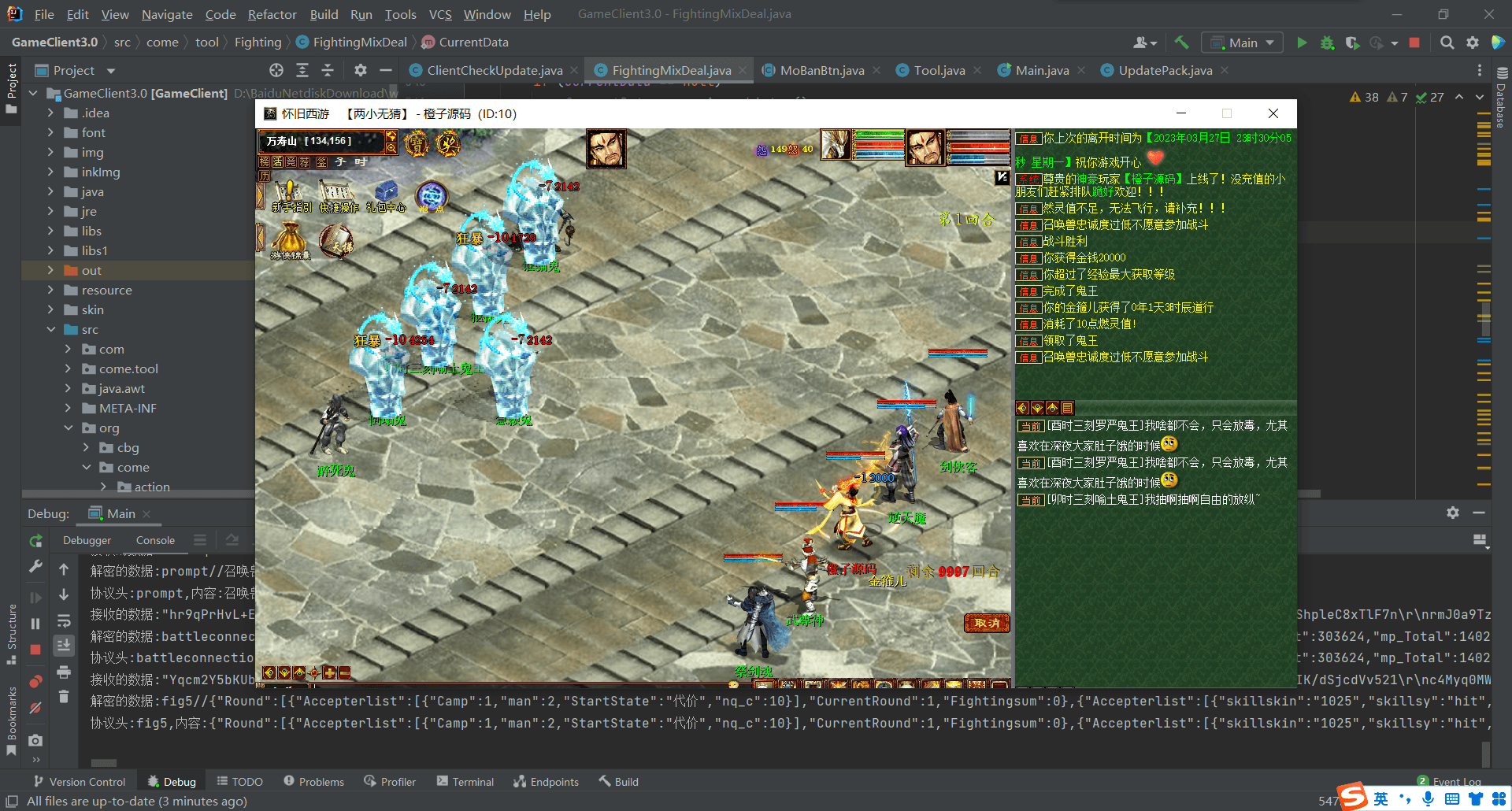Click the 取消 cancel button in game
Viewport: 1512px width, 811px height.
(987, 623)
